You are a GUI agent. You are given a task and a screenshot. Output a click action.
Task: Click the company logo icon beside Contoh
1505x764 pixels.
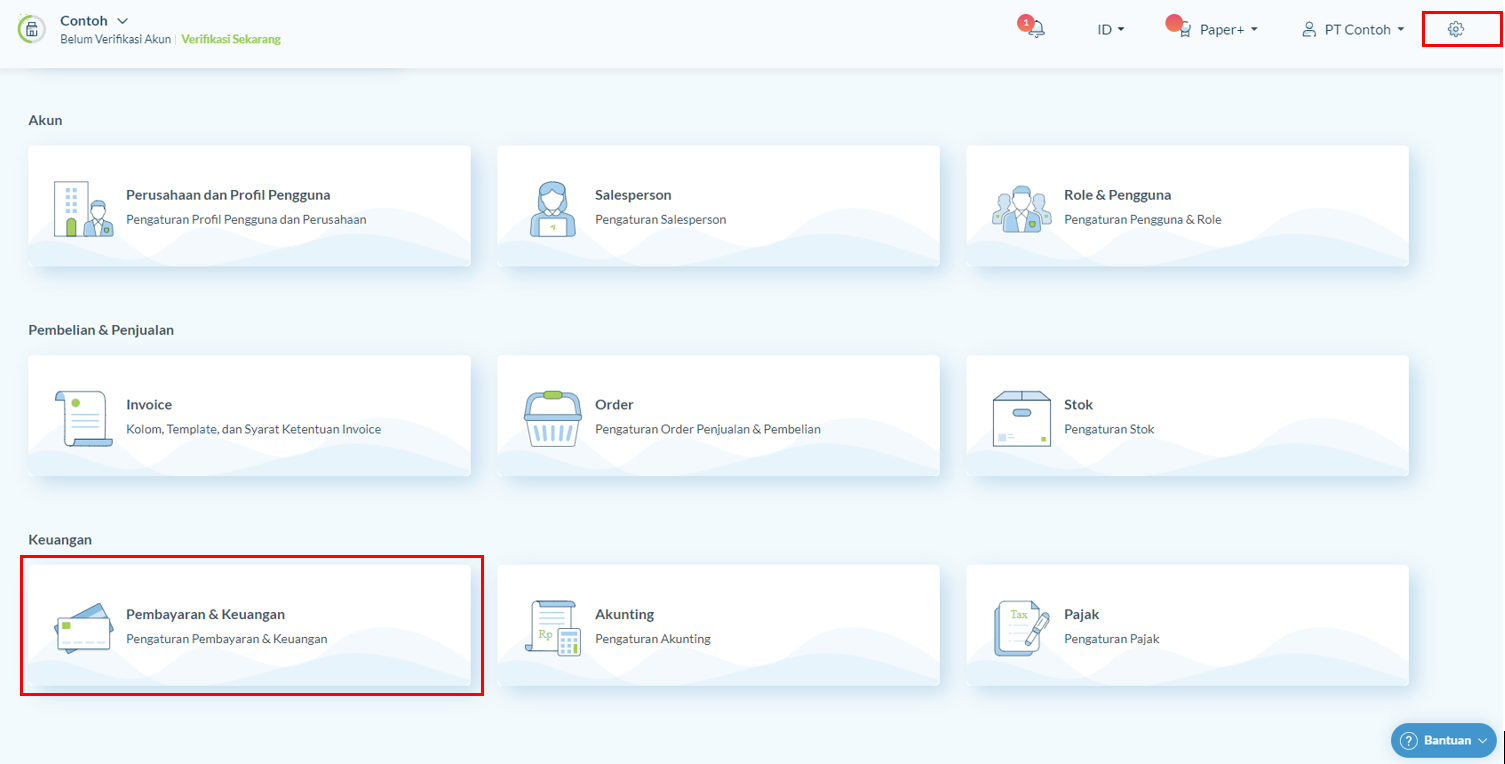pos(32,29)
